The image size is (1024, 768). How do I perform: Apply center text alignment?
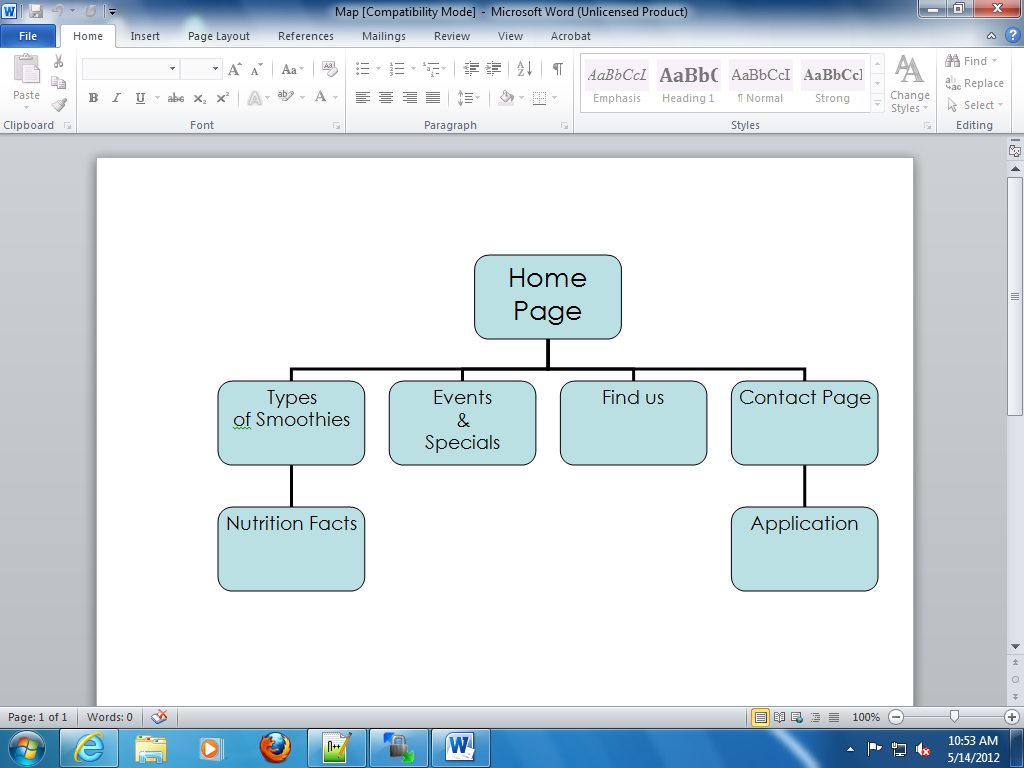coord(387,98)
